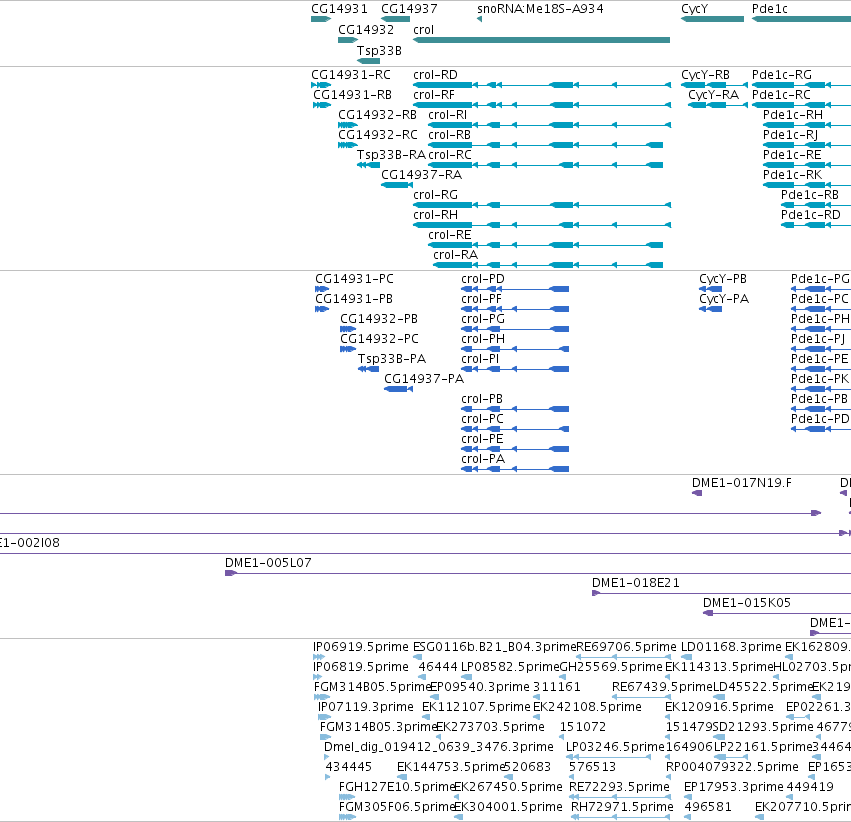Select the crol-RH transcript label

tap(435, 215)
